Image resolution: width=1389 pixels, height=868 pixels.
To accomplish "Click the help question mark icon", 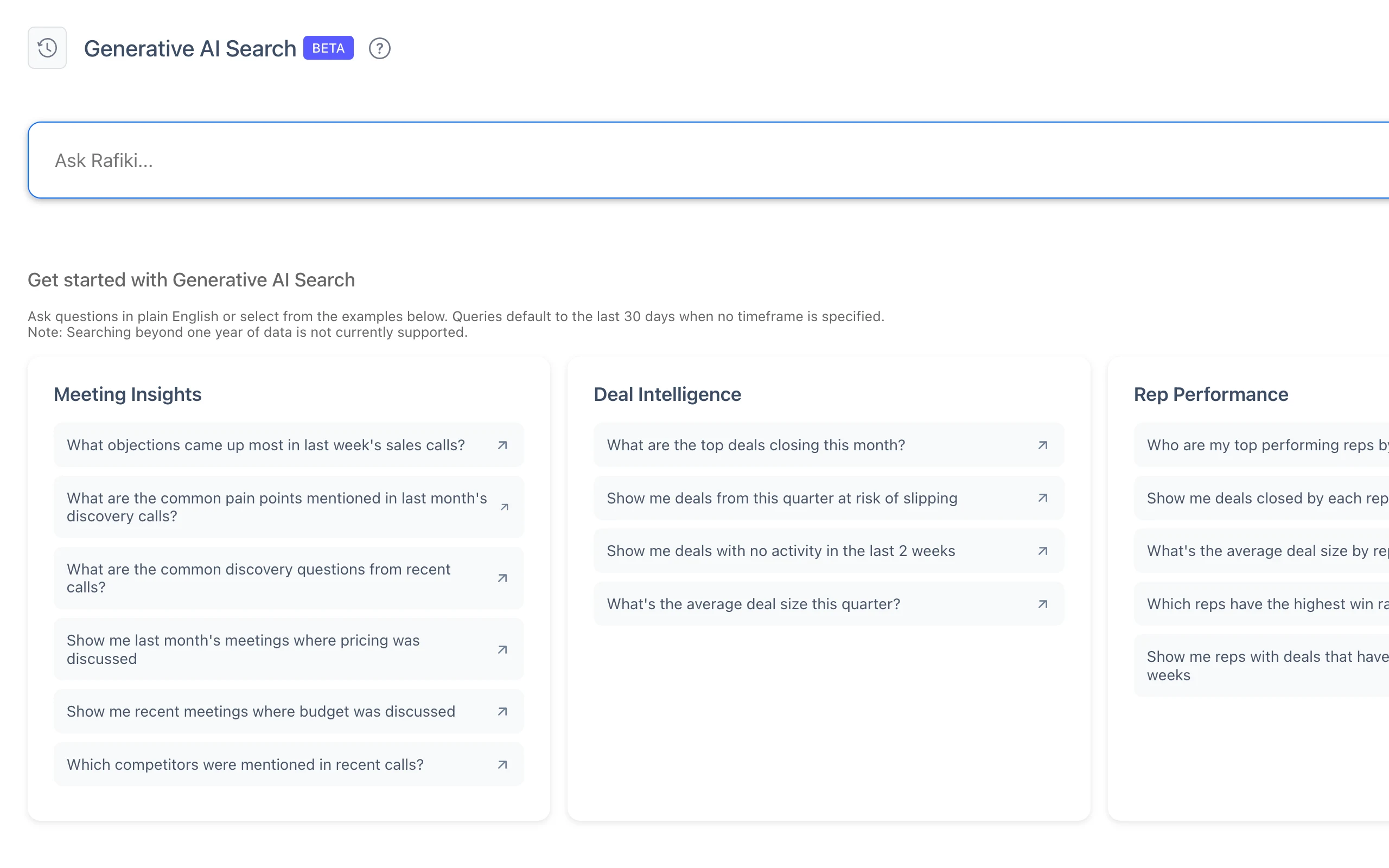I will coord(379,48).
